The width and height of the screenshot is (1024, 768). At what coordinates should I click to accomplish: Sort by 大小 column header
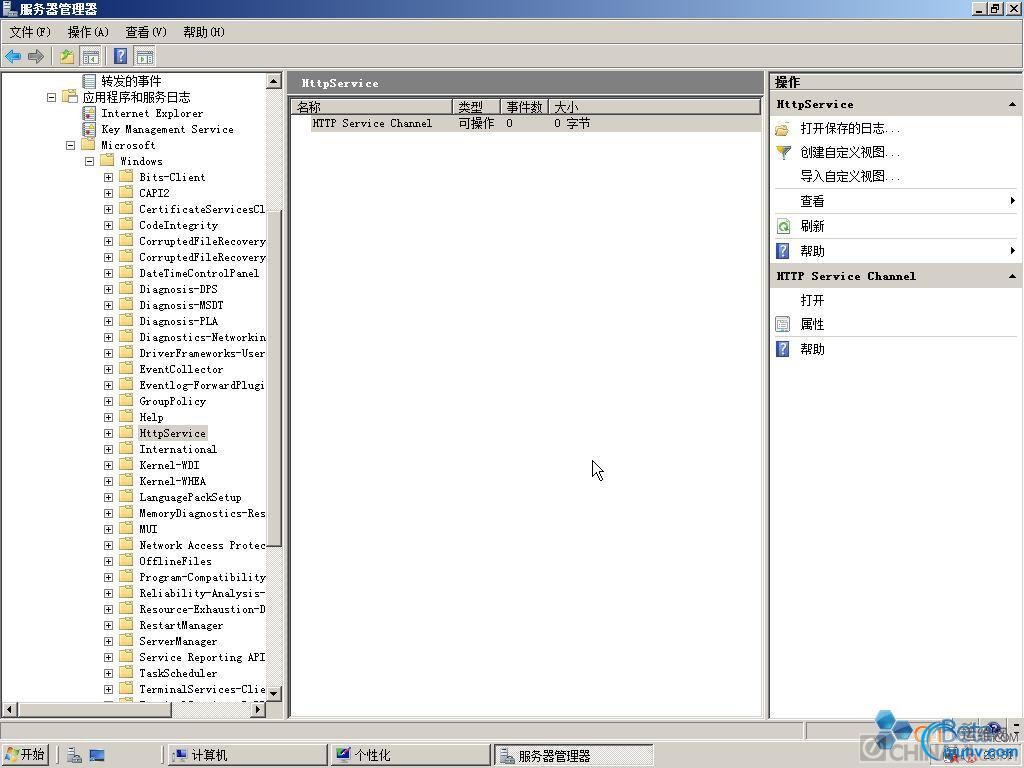(x=654, y=107)
